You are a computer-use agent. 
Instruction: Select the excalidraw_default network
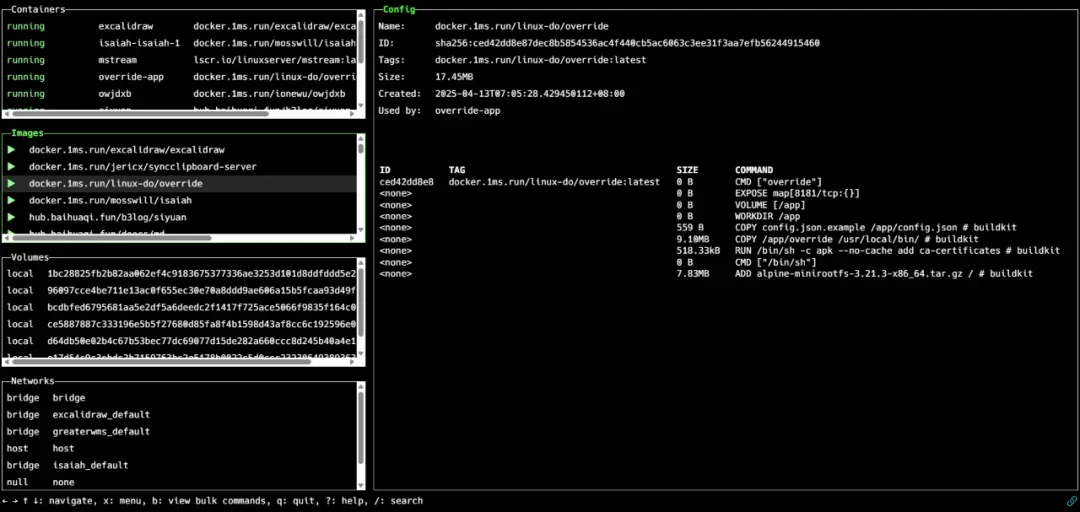click(101, 415)
